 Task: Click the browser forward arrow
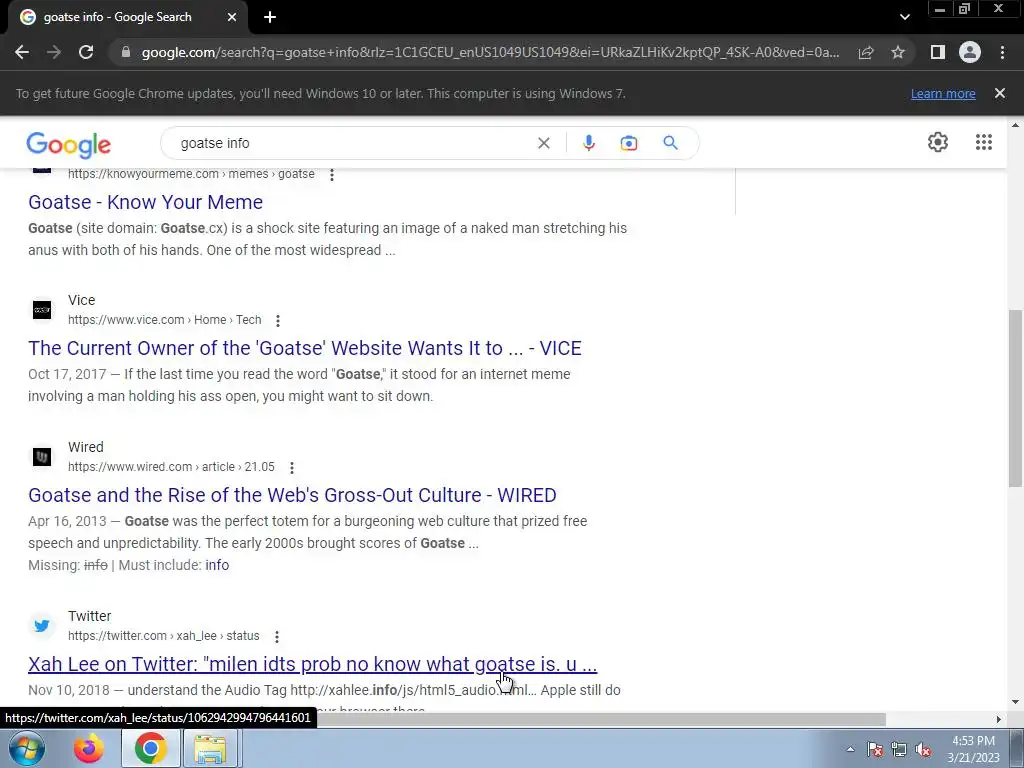click(54, 52)
